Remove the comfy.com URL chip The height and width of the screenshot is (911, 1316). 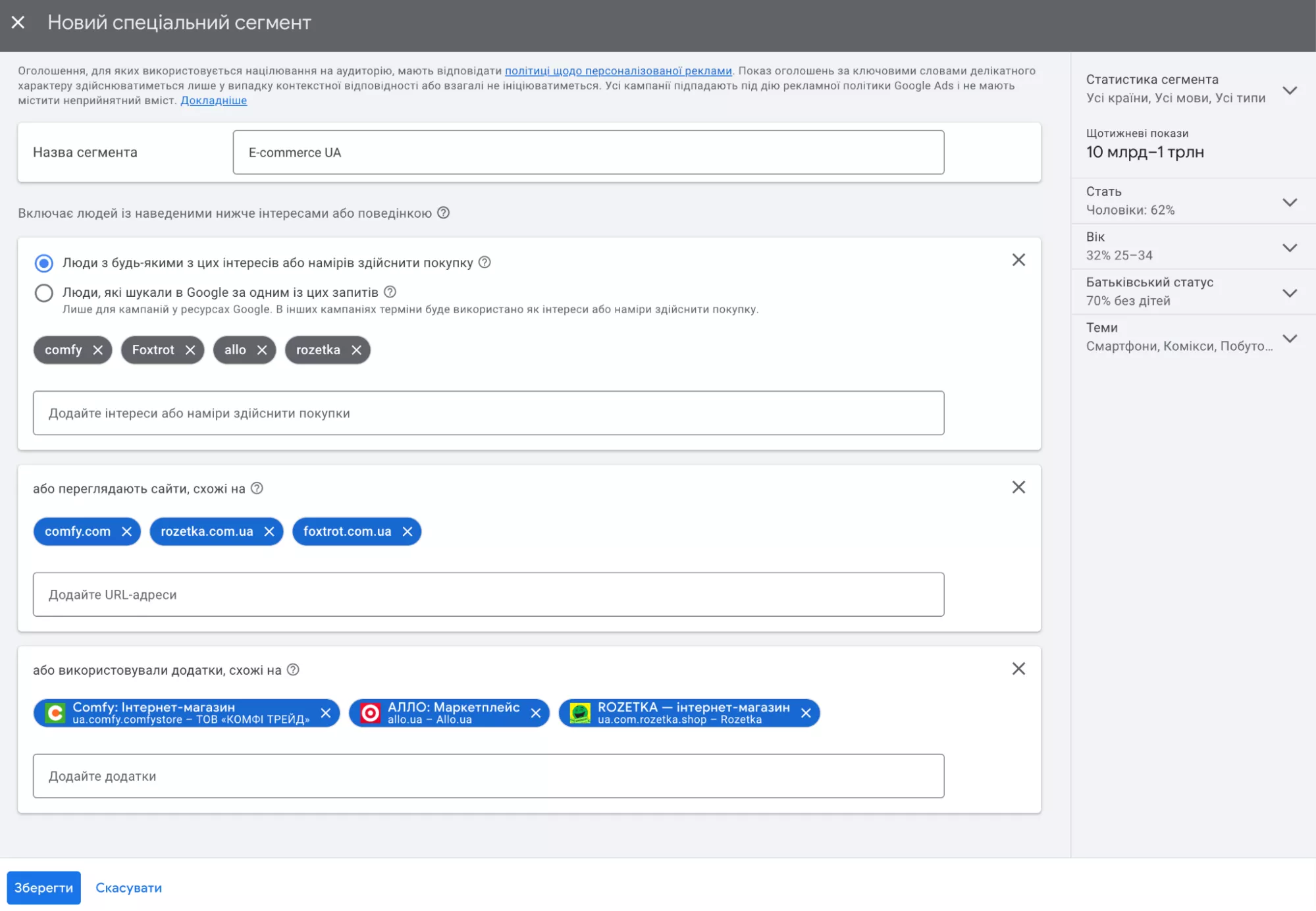[127, 531]
